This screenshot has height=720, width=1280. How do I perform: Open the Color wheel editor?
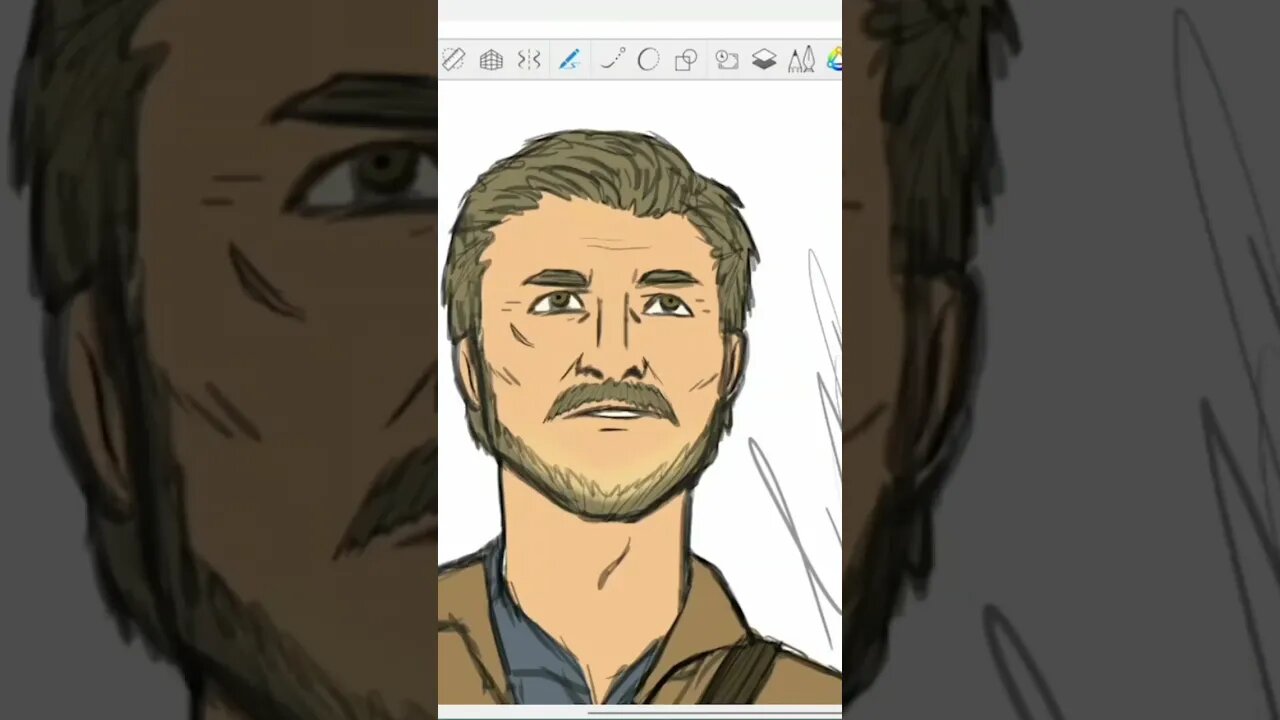pos(834,60)
